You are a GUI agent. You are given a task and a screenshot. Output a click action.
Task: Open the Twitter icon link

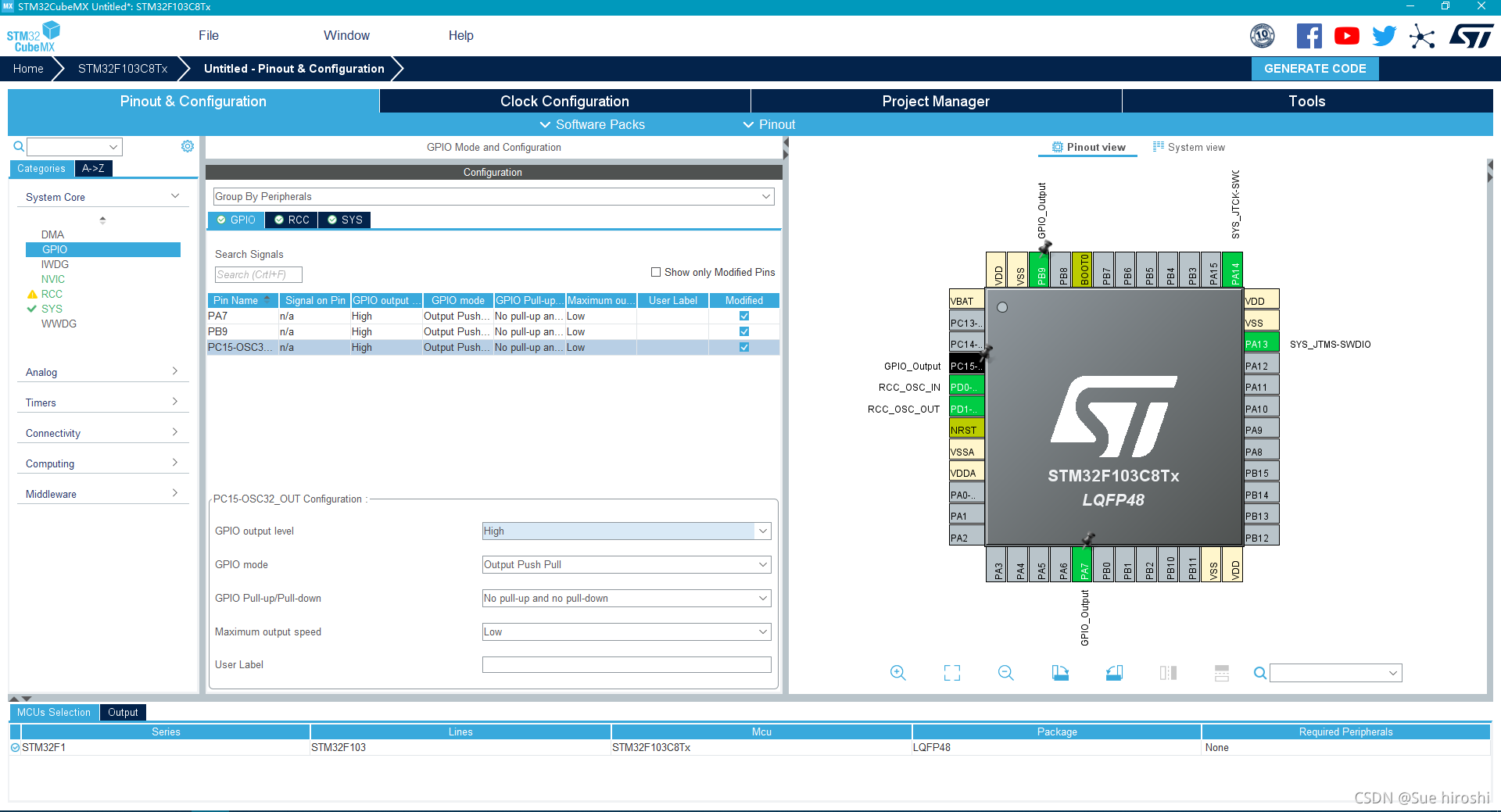[x=1384, y=36]
